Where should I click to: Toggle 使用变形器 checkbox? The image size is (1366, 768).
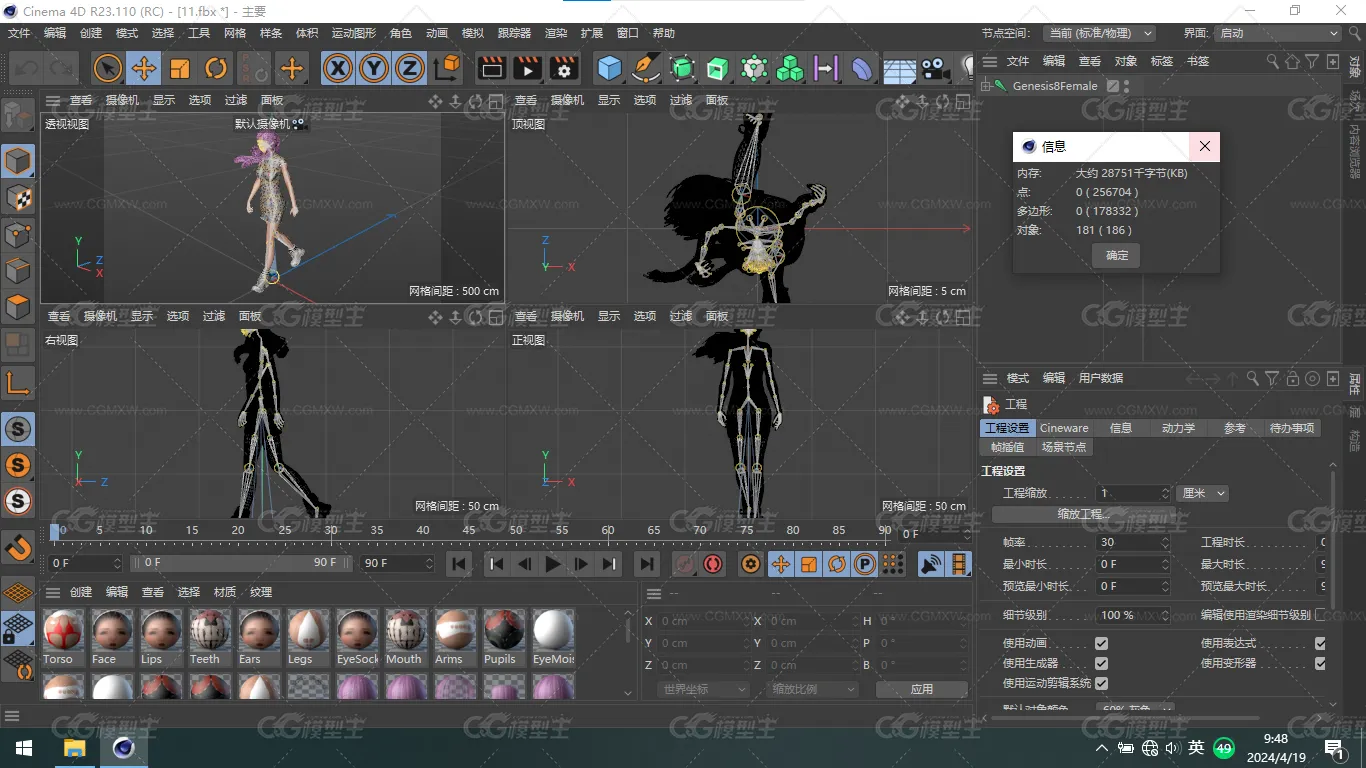pyautogui.click(x=1320, y=663)
